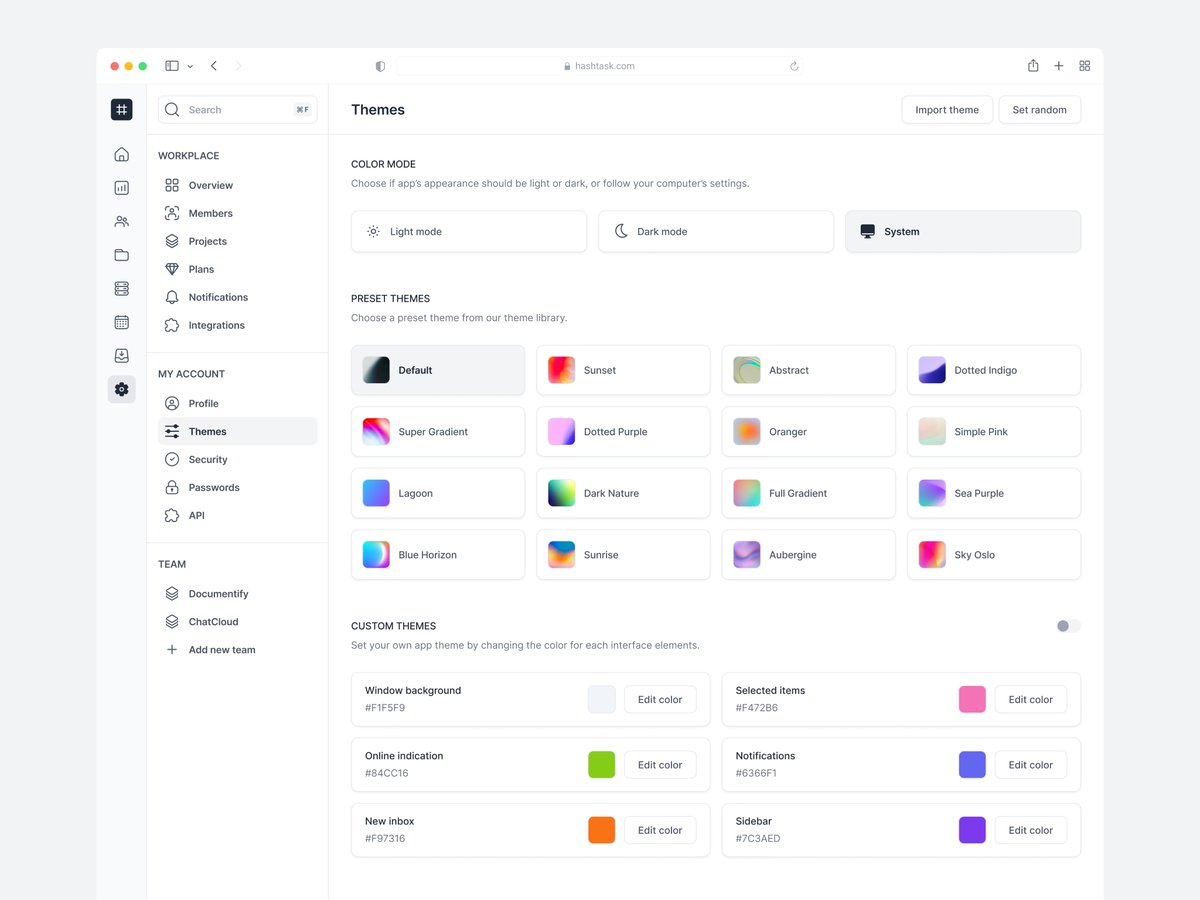The image size is (1200, 900).
Task: Open Notifications in Workplace menu
Action: 238,297
